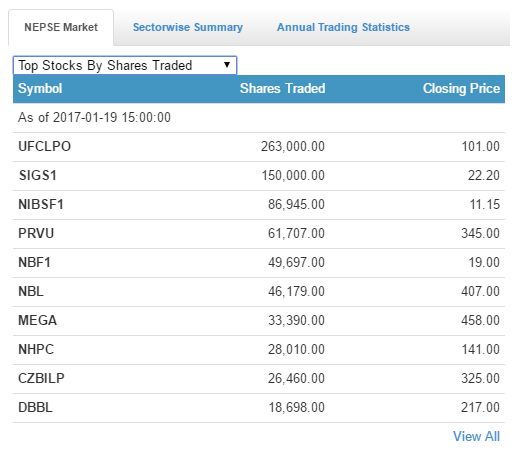Select the MEGA symbol
The height and width of the screenshot is (473, 522).
point(37,321)
